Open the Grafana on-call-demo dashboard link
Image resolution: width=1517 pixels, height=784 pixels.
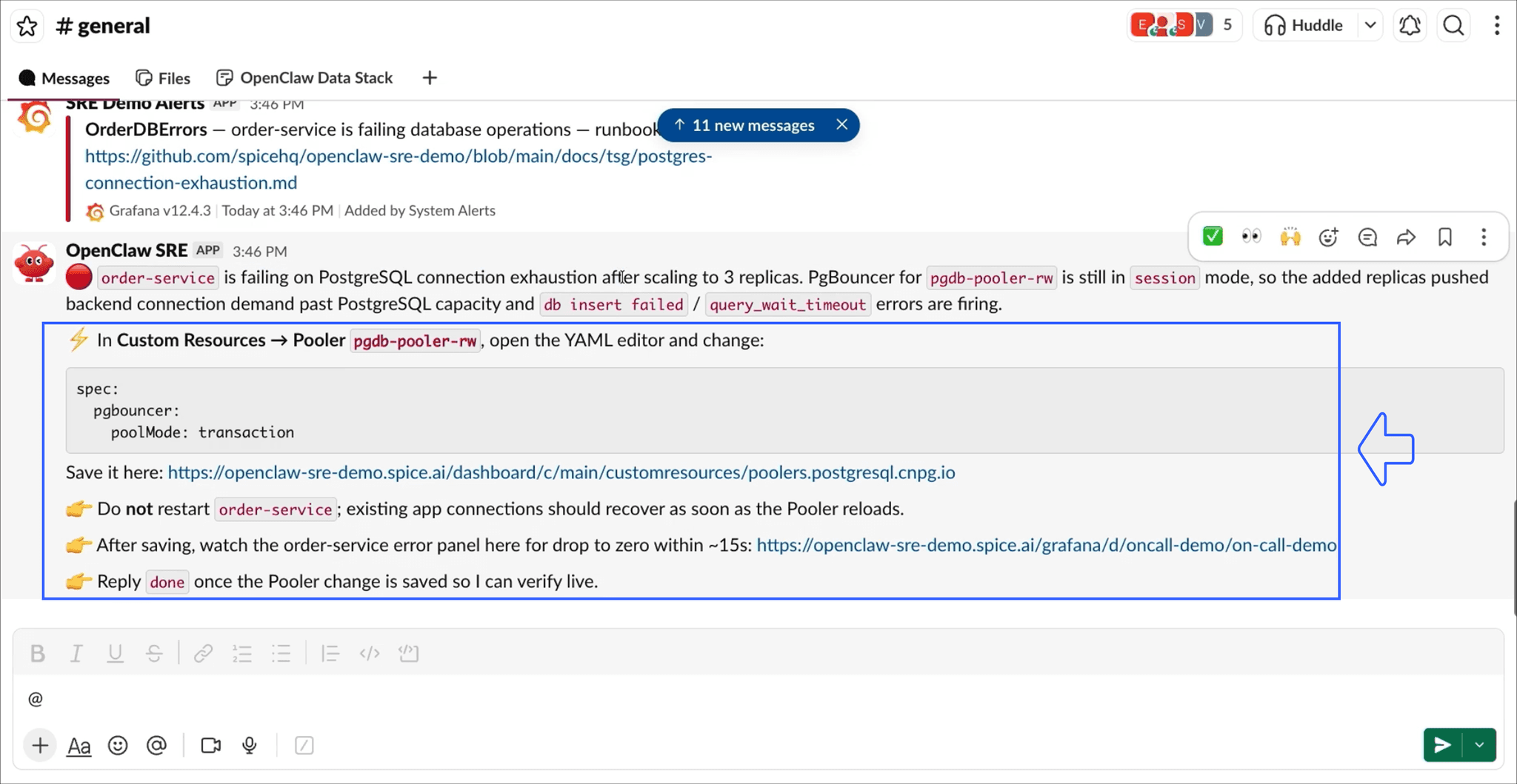coord(1047,545)
